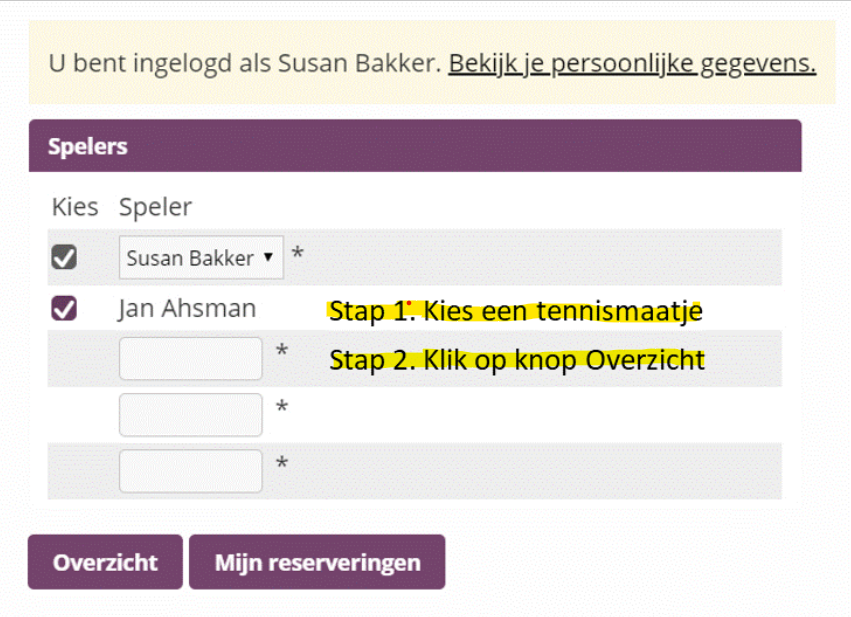Viewport: 851px width, 617px height.
Task: Click the Kies column header
Action: click(75, 207)
